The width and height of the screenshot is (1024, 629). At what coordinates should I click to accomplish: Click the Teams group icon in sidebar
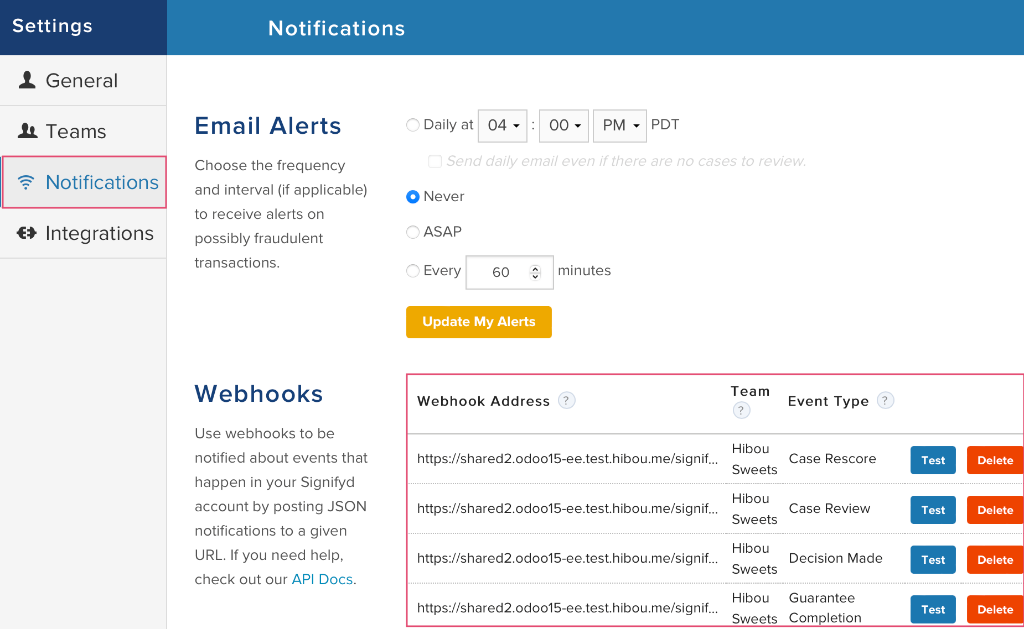(27, 131)
